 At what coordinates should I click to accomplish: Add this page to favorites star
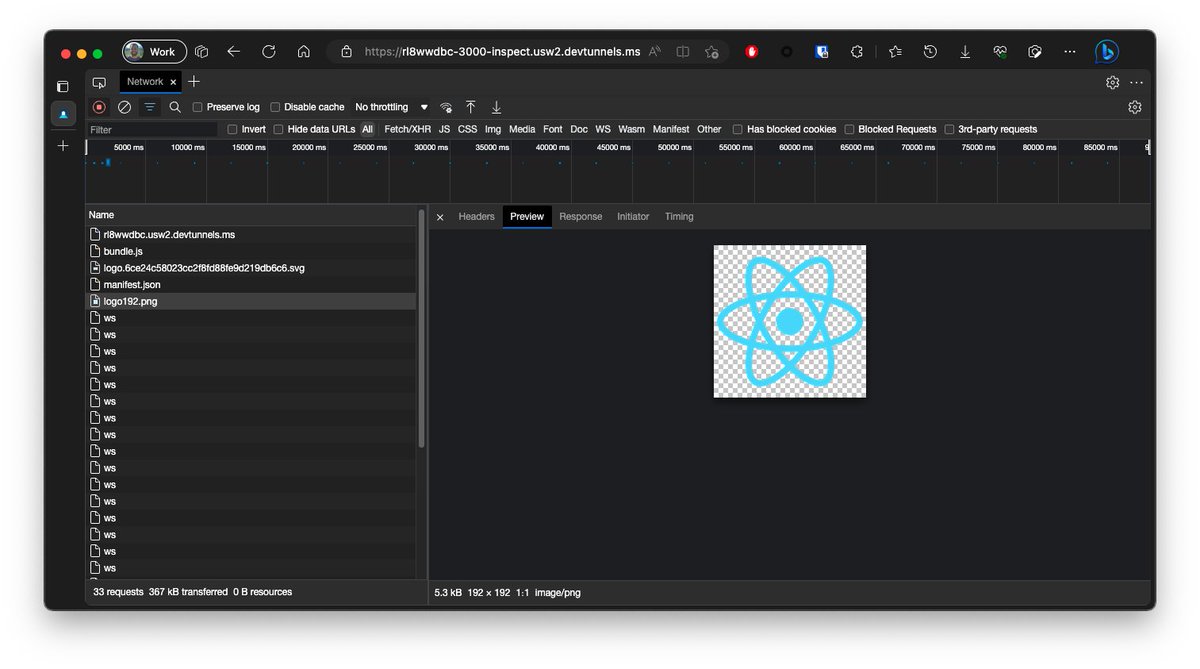pos(711,51)
